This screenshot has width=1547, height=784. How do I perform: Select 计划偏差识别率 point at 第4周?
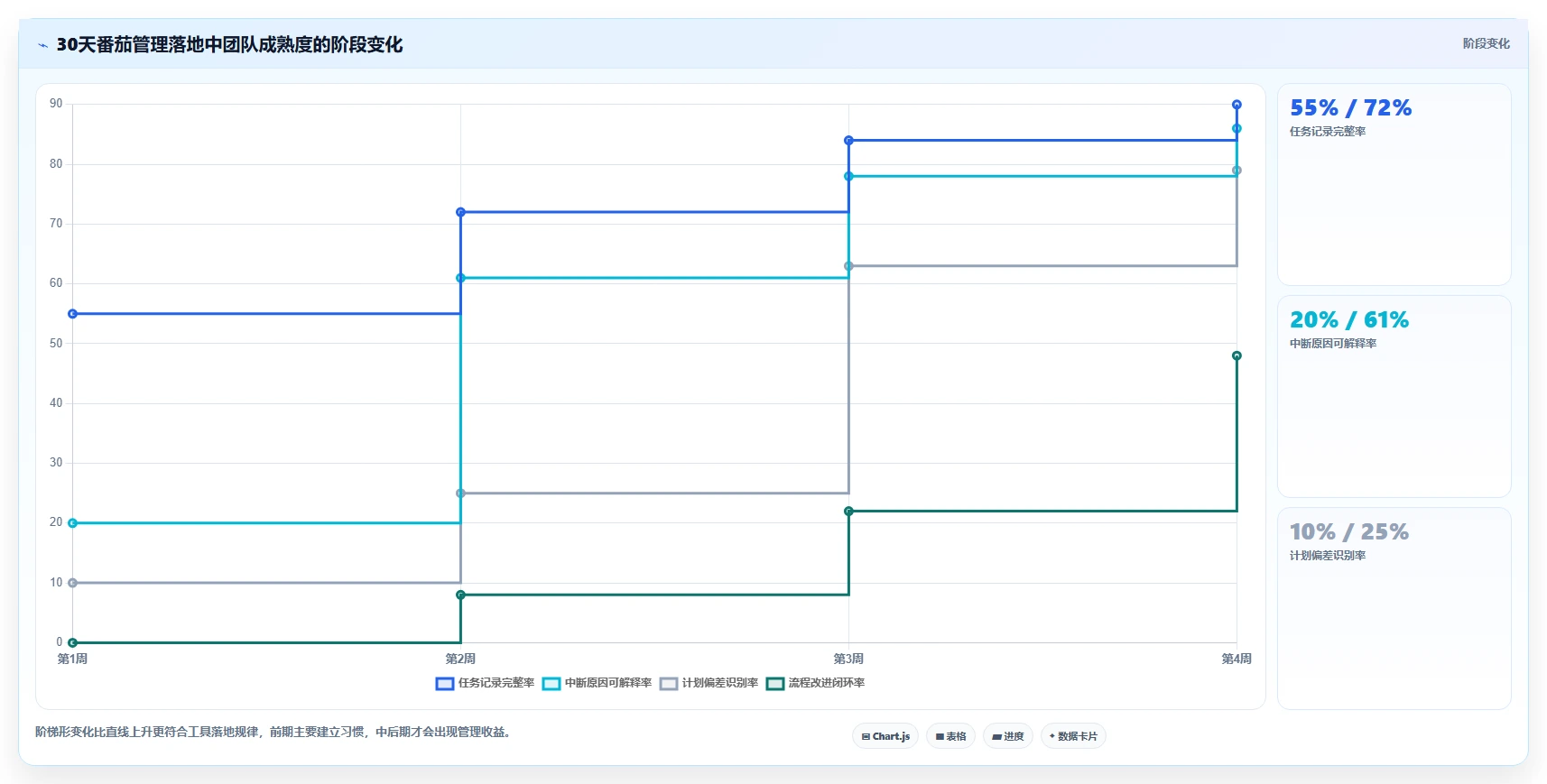pos(1237,171)
